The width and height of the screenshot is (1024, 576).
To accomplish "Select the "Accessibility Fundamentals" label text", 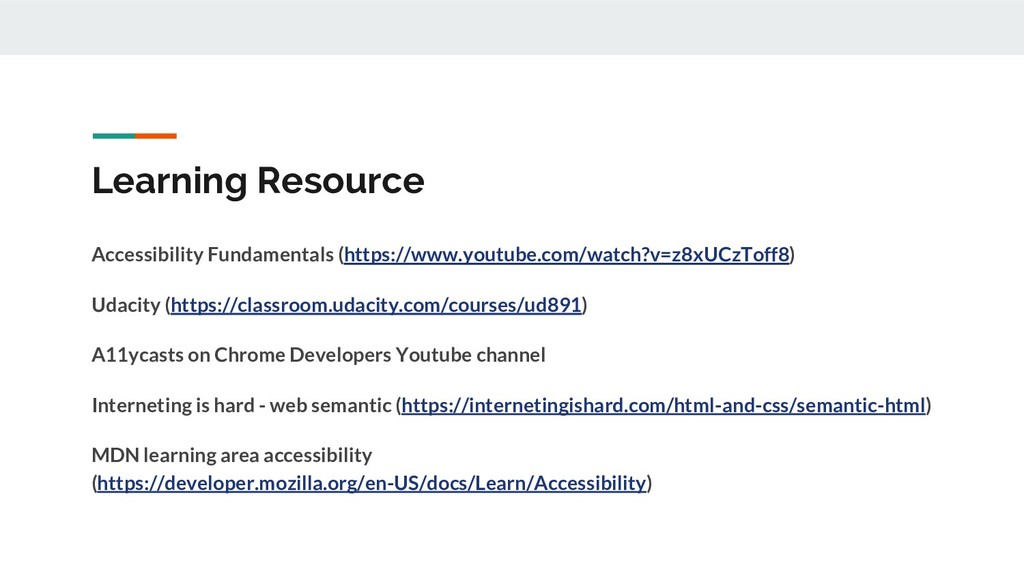I will [213, 255].
